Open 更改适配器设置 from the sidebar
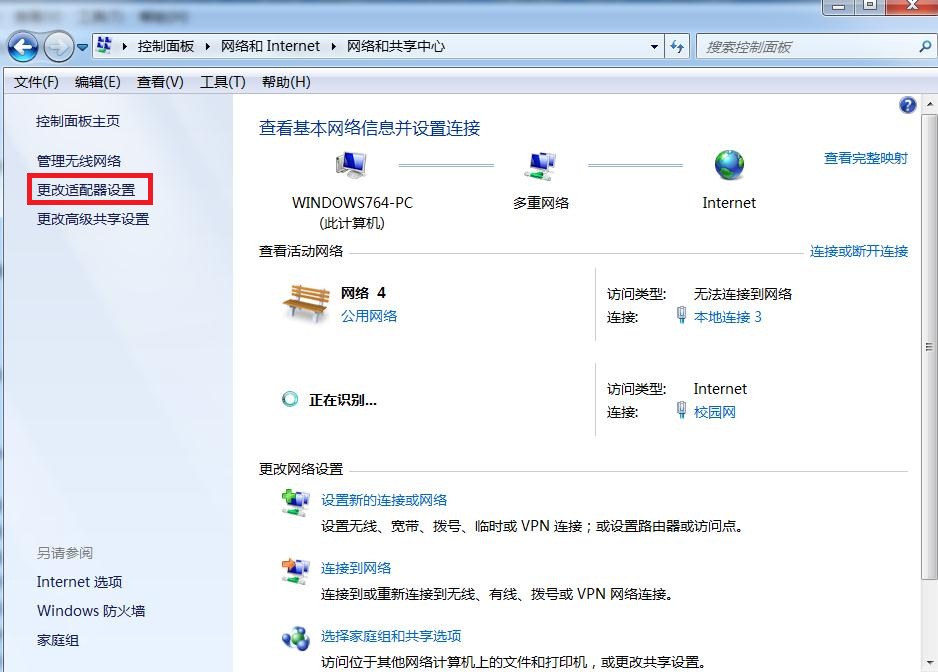Viewport: 938px width, 672px height. click(x=90, y=188)
